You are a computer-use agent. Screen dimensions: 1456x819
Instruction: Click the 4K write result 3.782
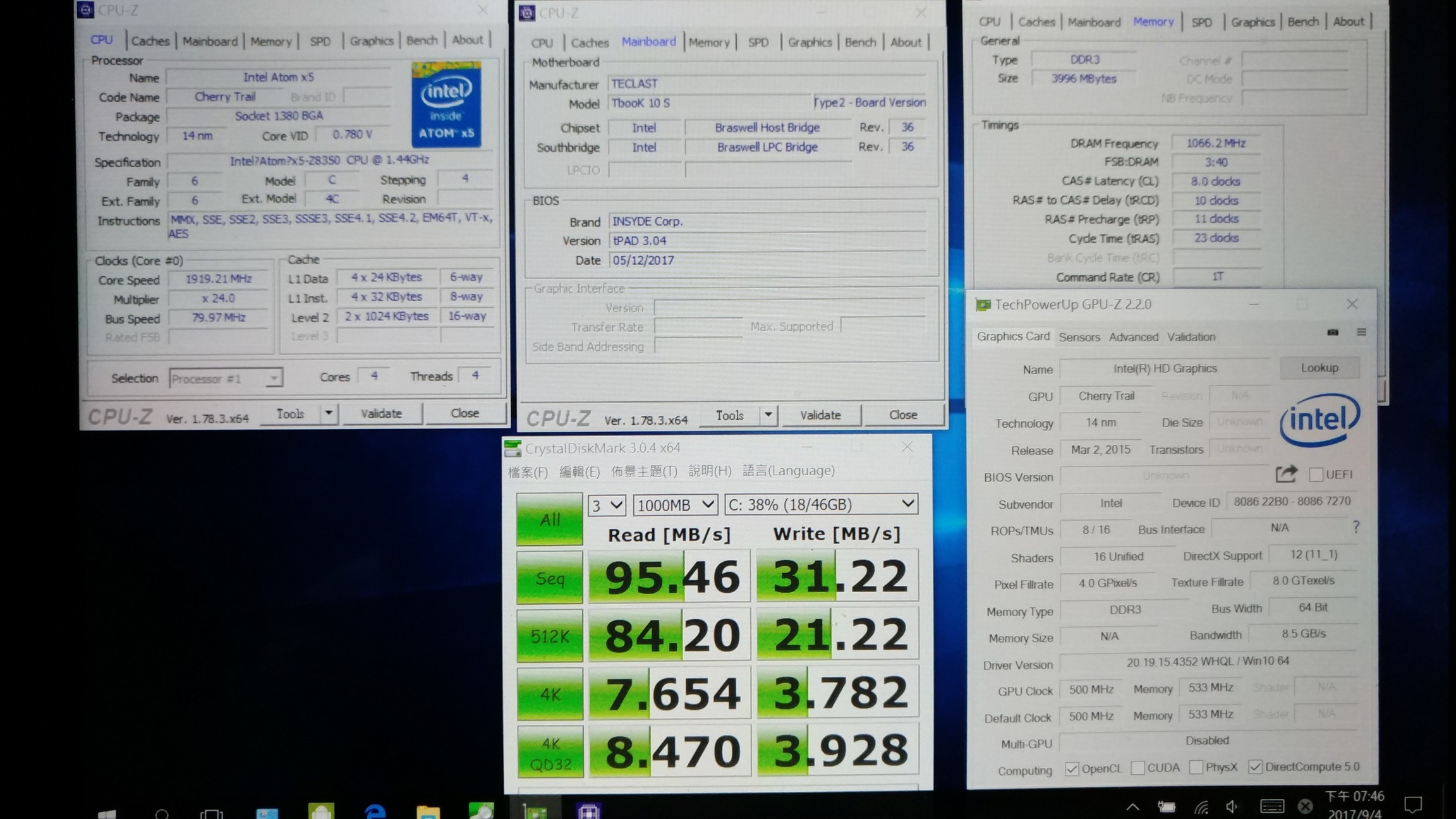[838, 693]
